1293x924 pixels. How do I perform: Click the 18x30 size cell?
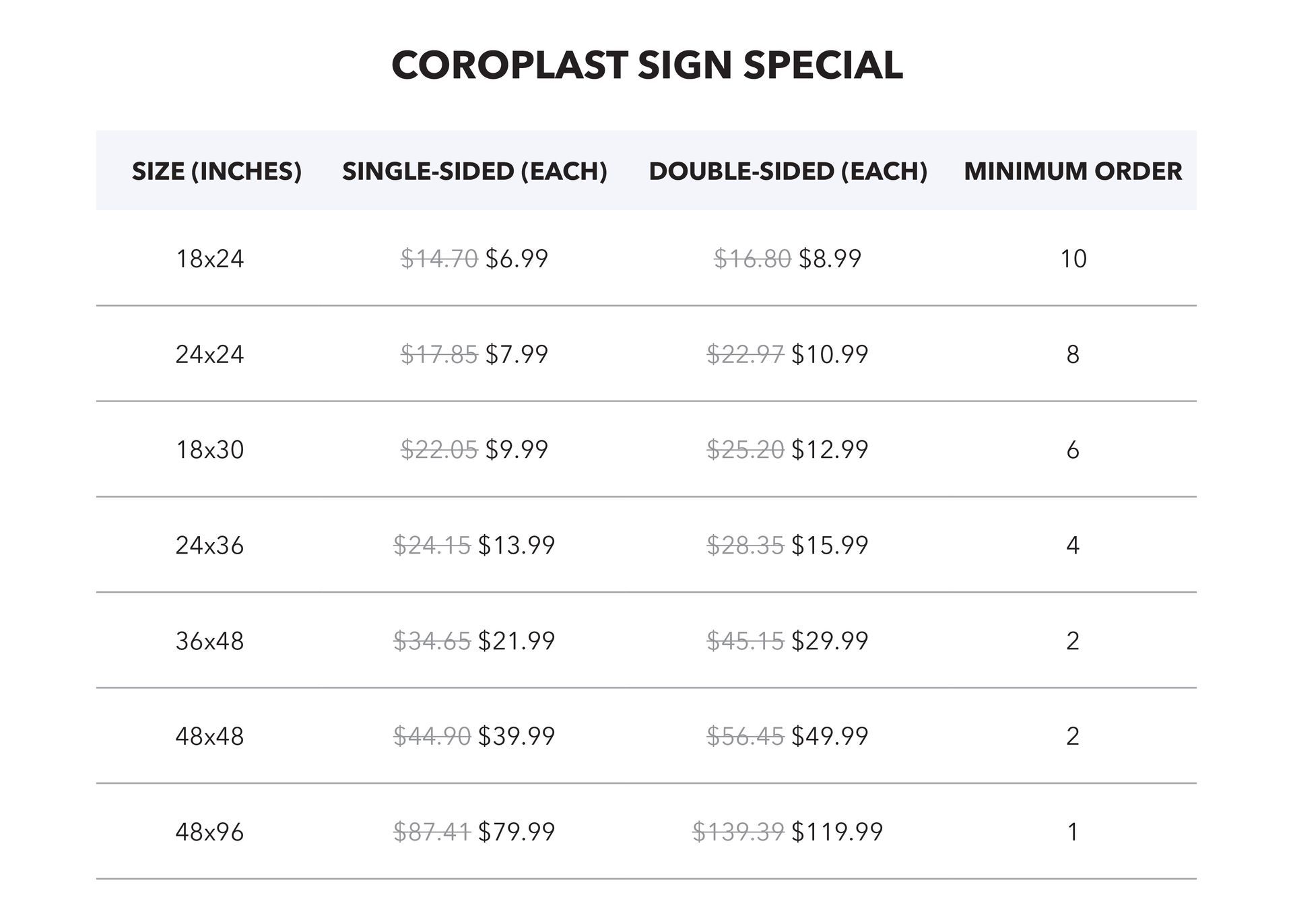click(209, 450)
